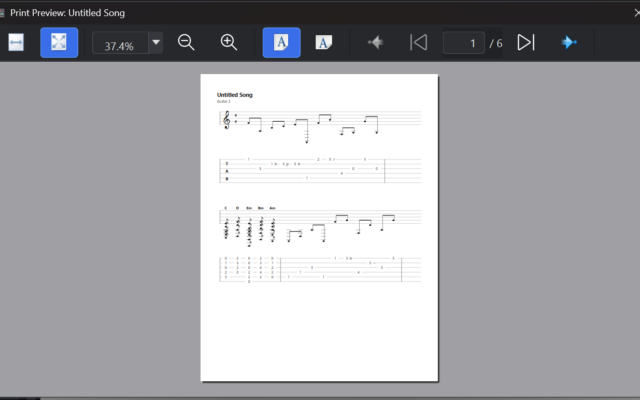Zoom in on the print preview

[229, 42]
